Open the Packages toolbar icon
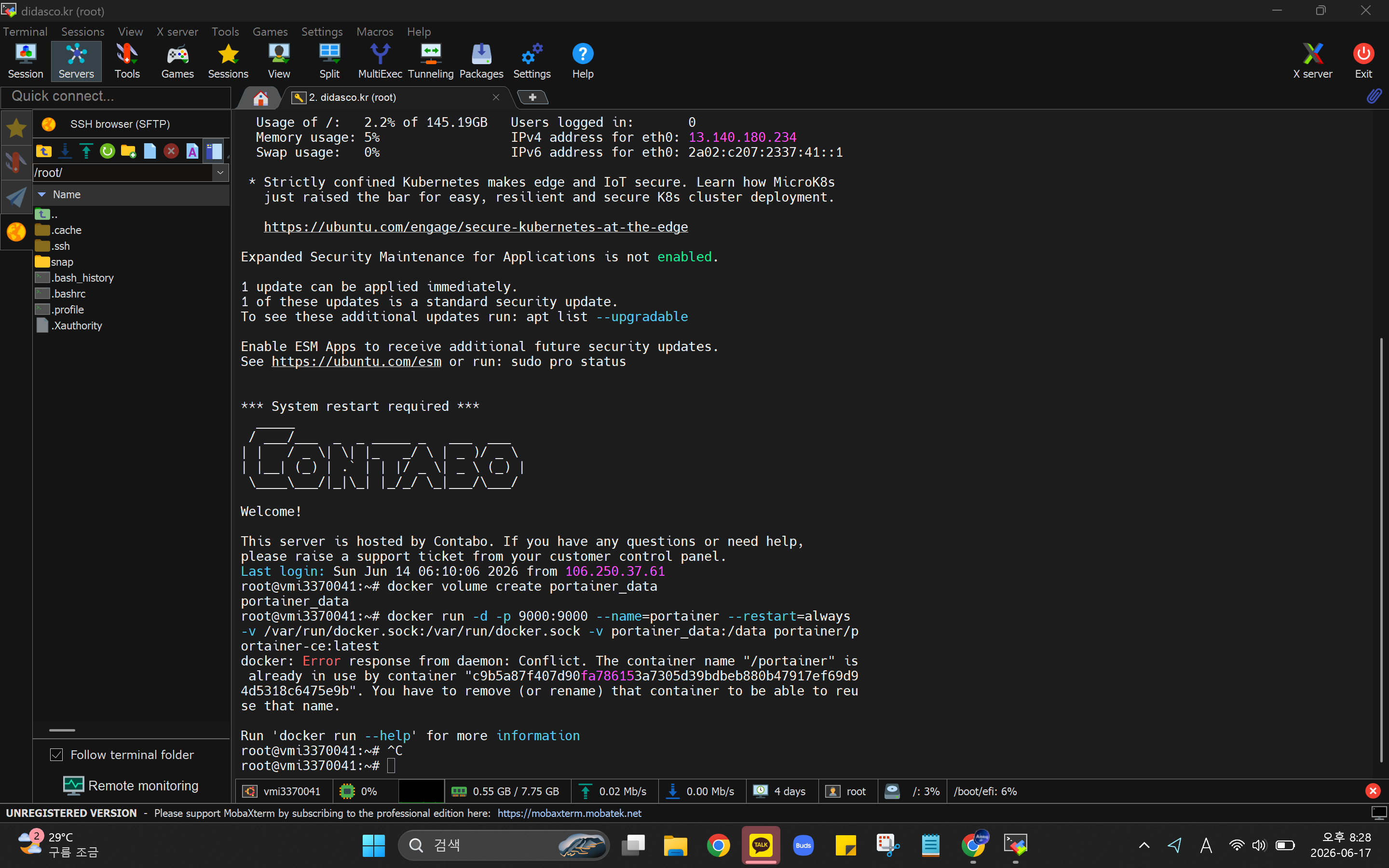 [x=481, y=61]
